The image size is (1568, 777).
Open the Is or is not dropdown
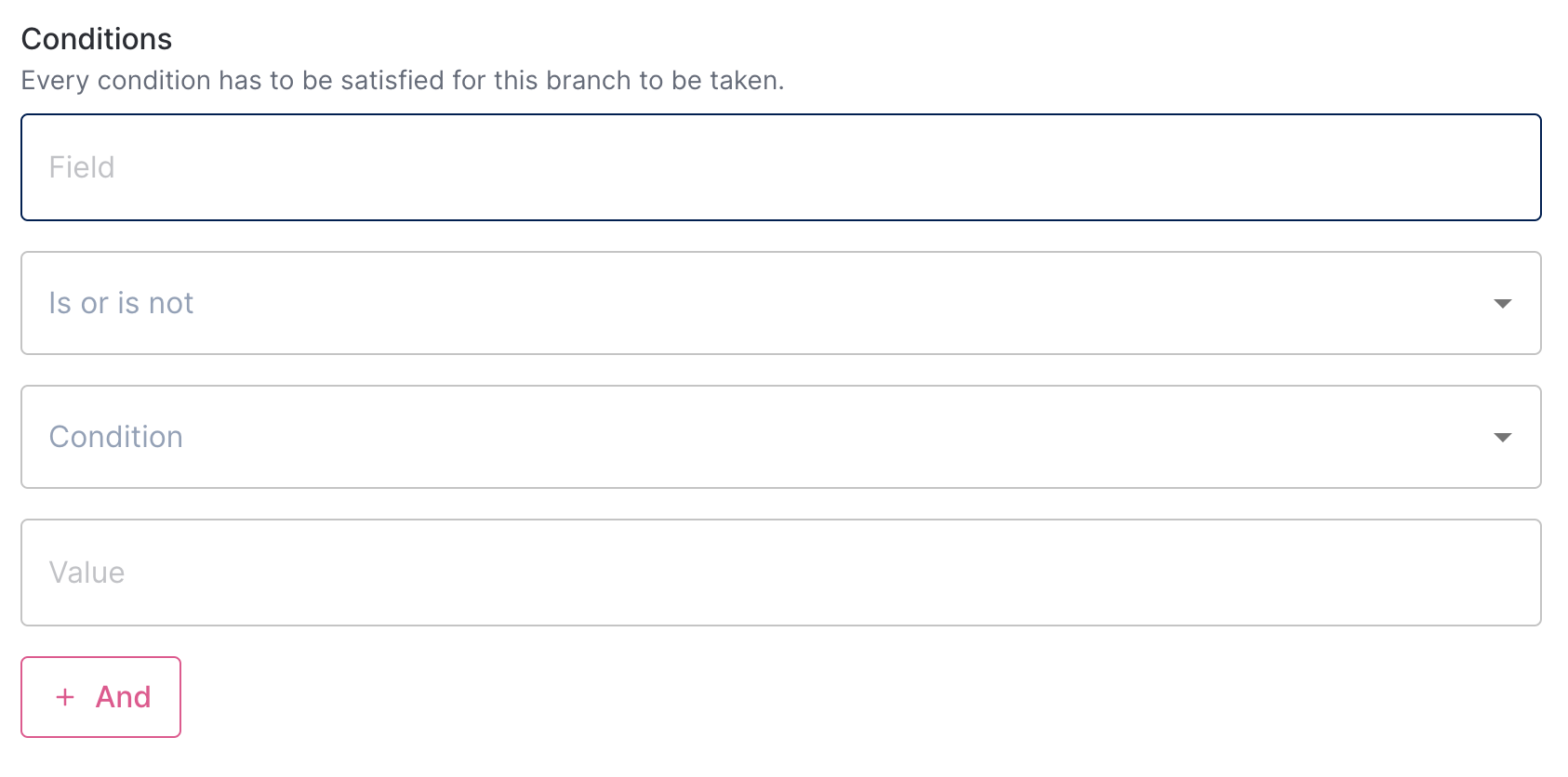tap(780, 303)
